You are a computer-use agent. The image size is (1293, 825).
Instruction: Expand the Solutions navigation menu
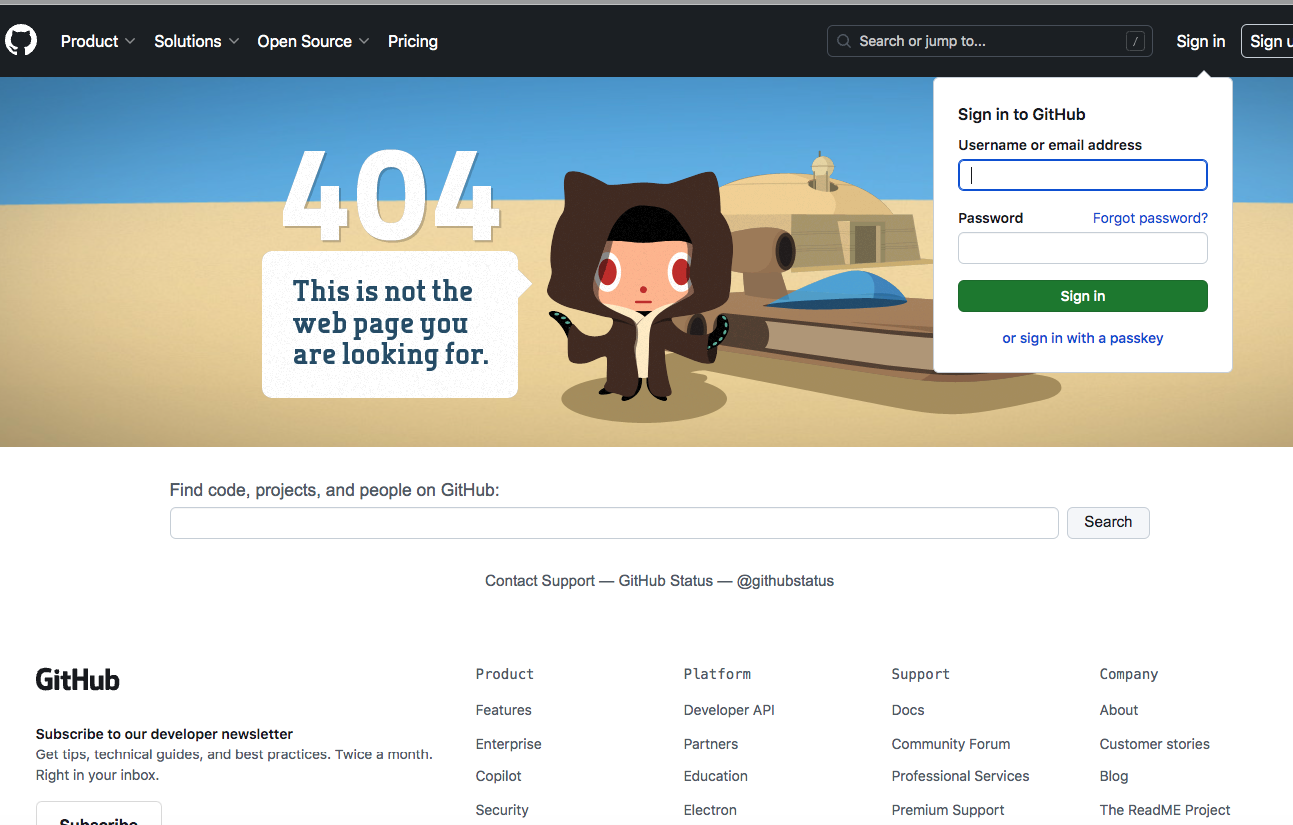point(197,41)
